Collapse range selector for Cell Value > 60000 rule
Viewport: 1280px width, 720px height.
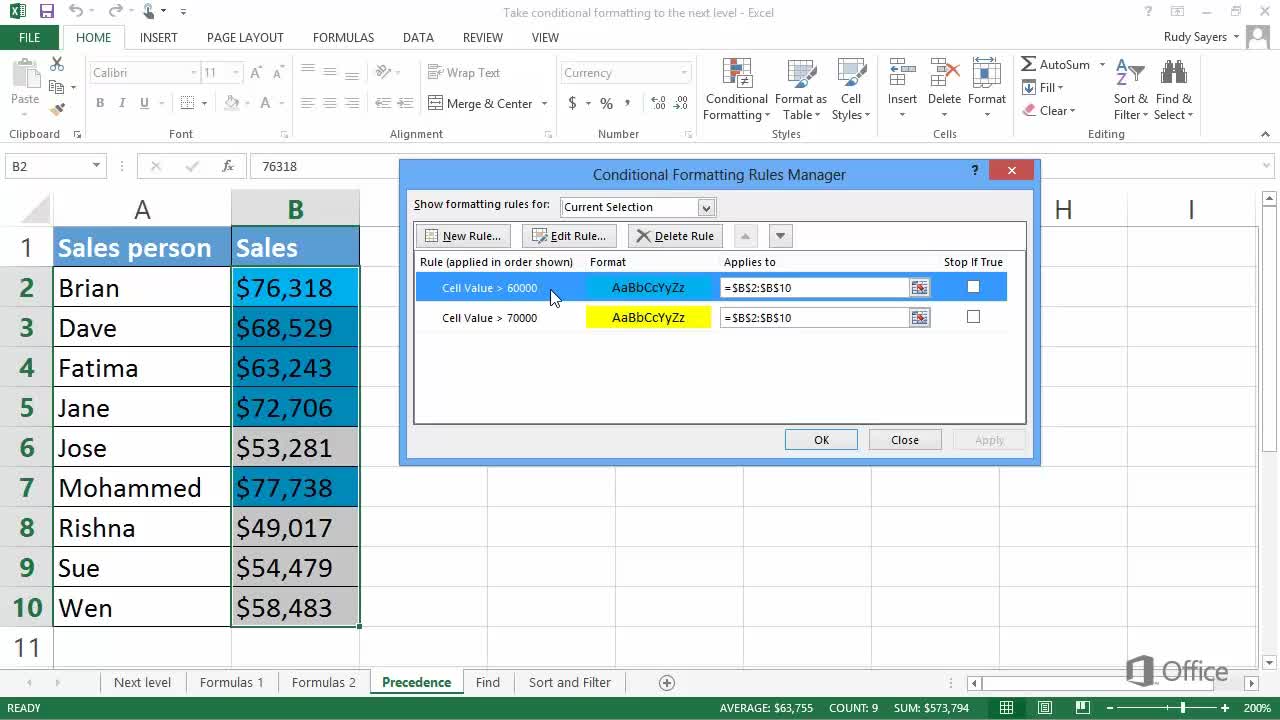[919, 288]
